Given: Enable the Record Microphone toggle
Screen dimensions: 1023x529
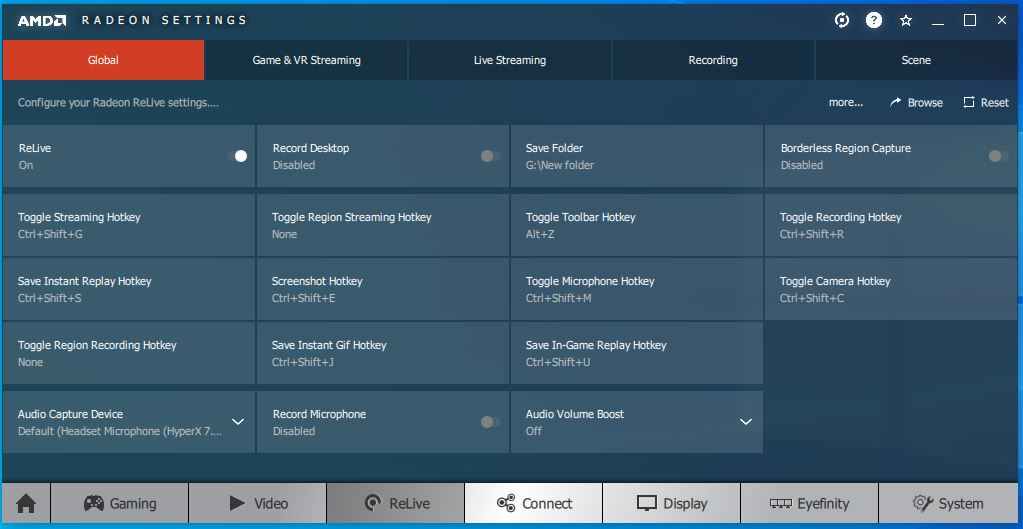Looking at the screenshot, I should pos(490,422).
